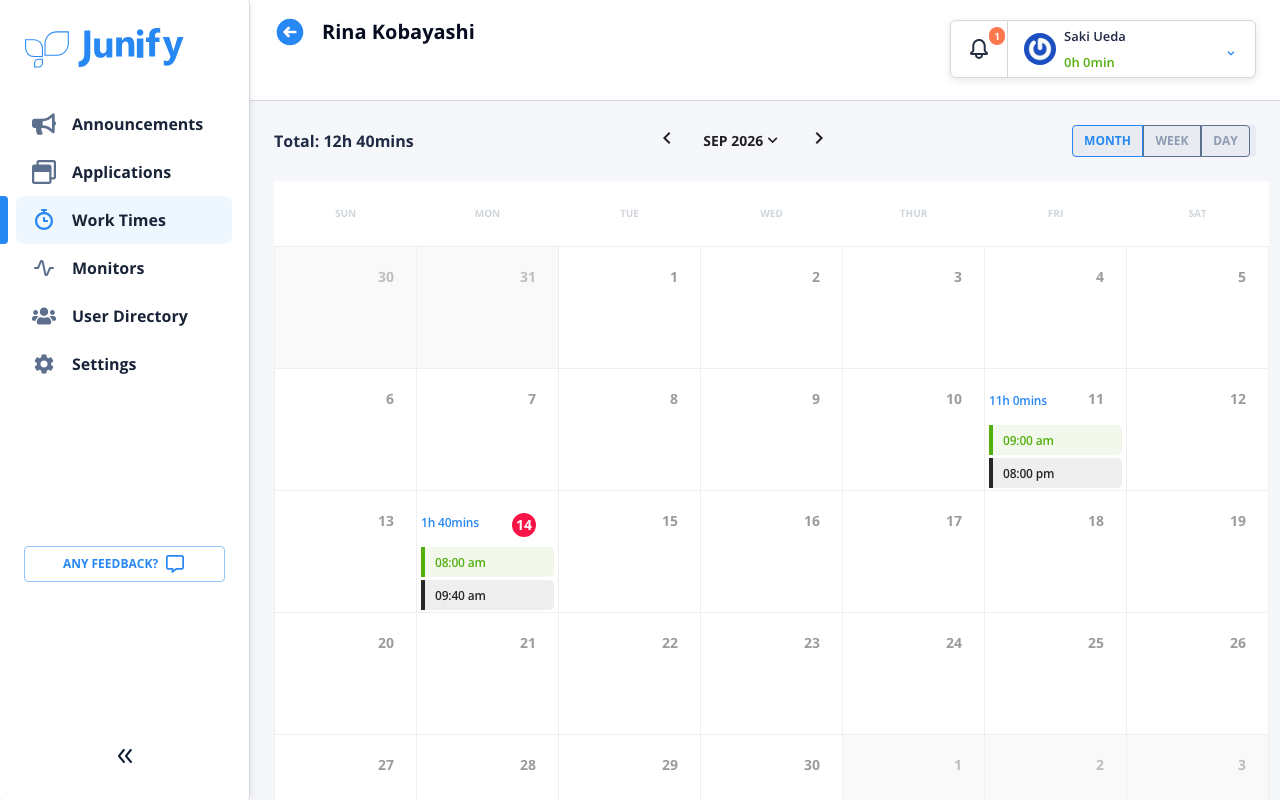
Task: Go to previous month
Action: (x=667, y=138)
